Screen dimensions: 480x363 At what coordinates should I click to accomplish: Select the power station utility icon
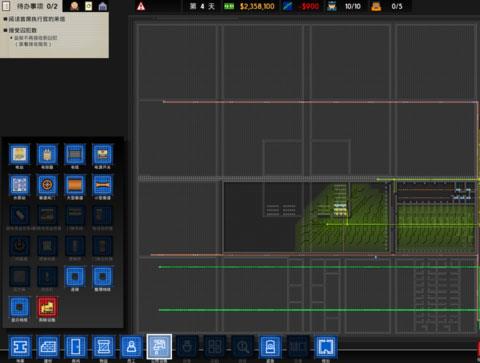19,154
